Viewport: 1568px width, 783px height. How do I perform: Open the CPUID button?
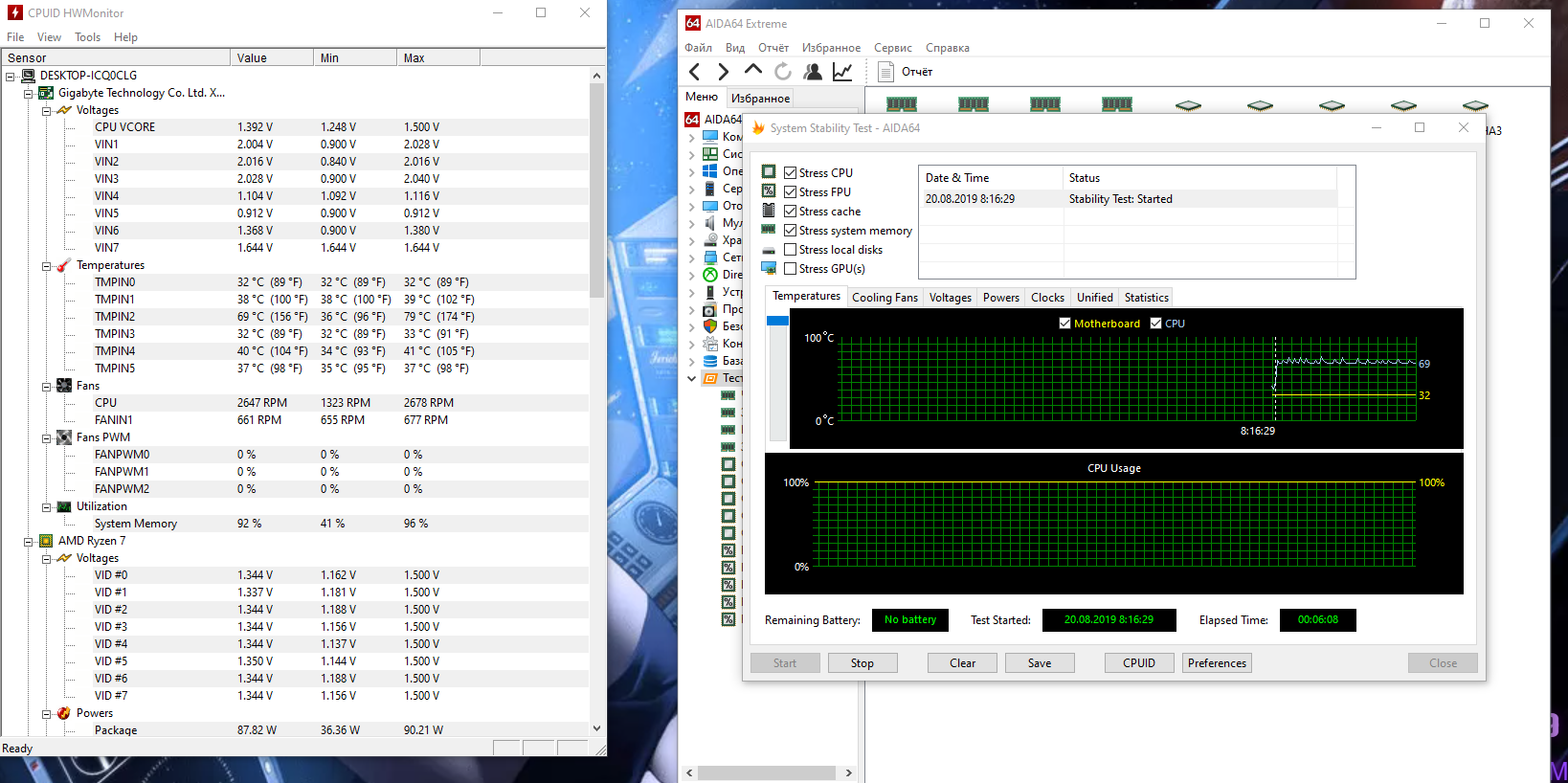pos(1139,663)
